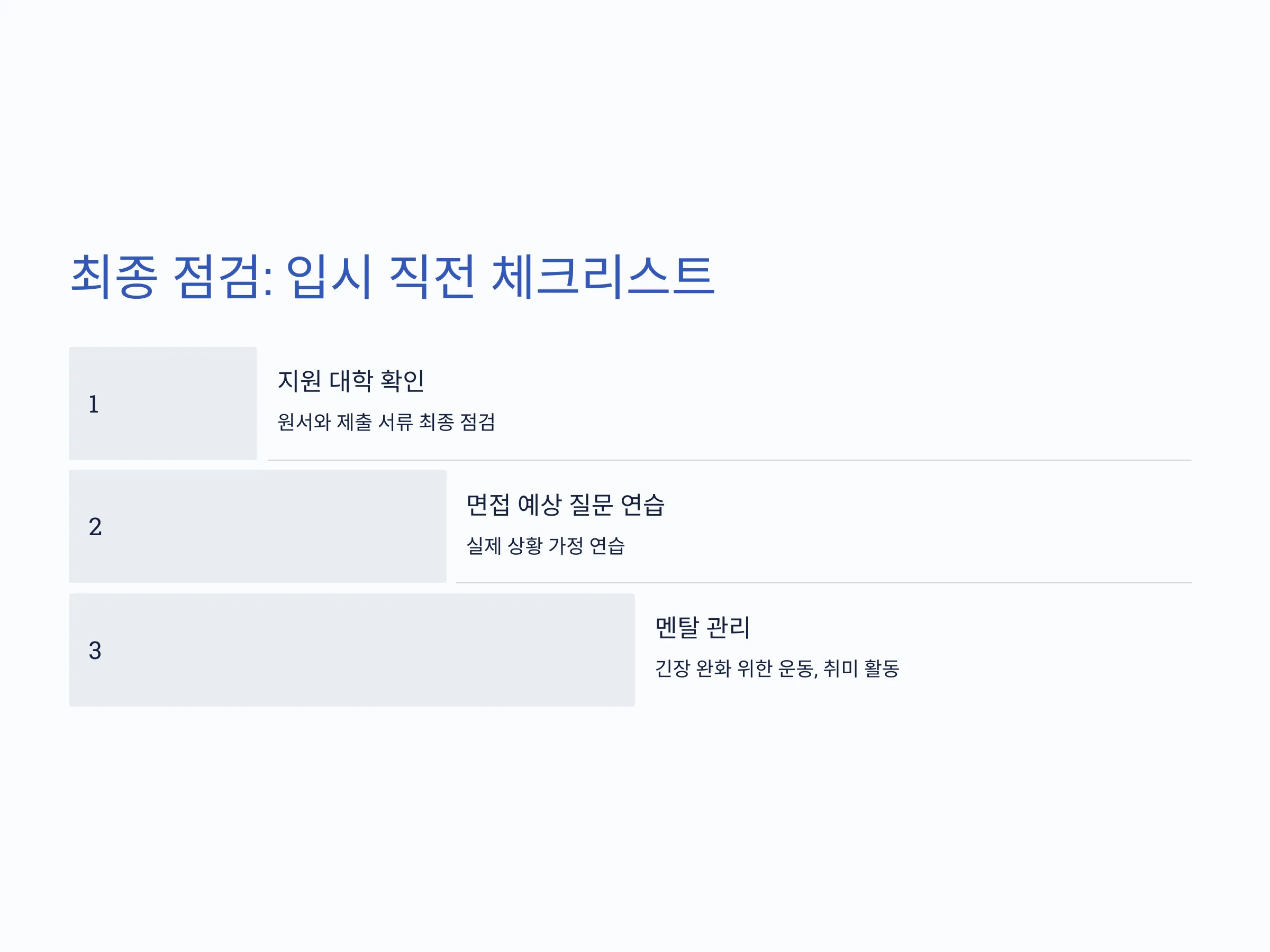
Task: Select the shortest gray bar shape
Action: (x=163, y=404)
